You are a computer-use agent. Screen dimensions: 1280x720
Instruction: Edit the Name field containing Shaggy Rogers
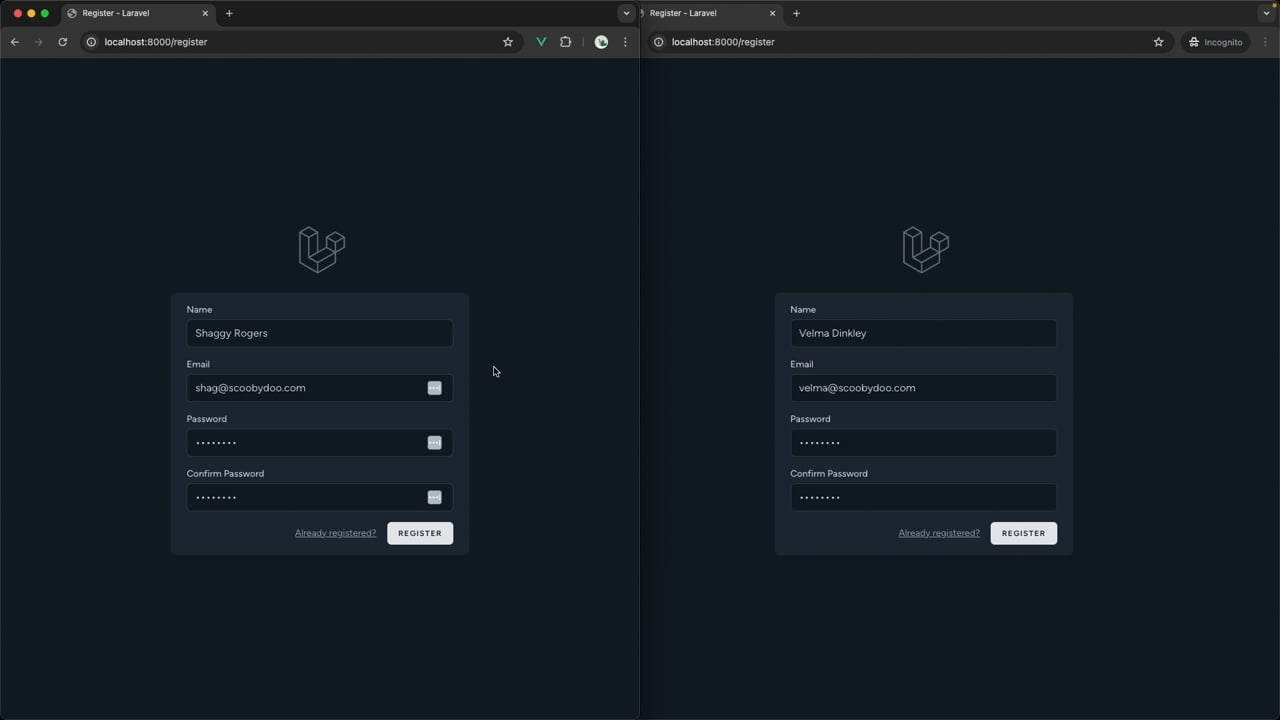(x=320, y=333)
